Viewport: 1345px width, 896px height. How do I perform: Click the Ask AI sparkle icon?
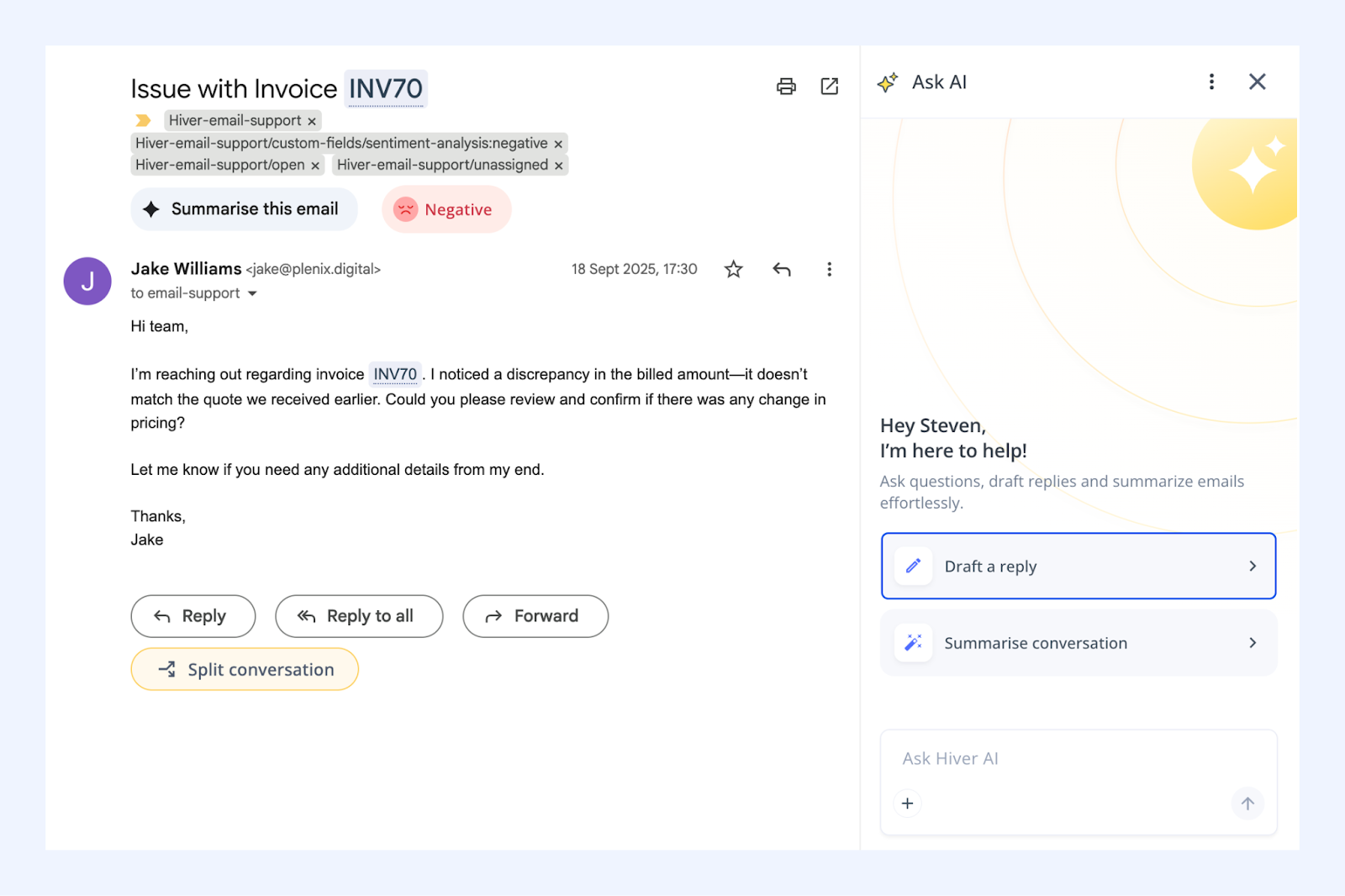888,82
